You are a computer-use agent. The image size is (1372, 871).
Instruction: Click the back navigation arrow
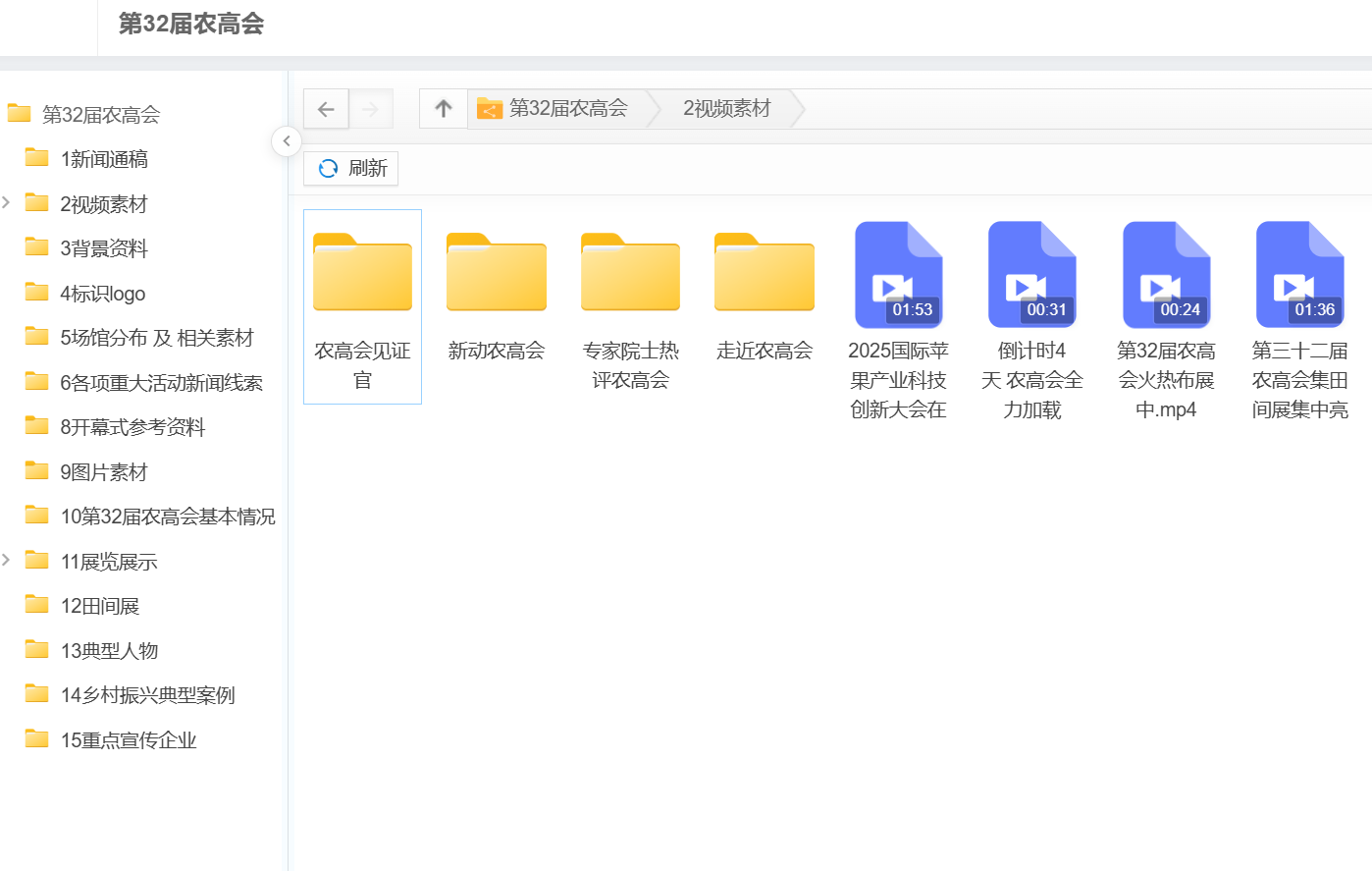point(326,109)
